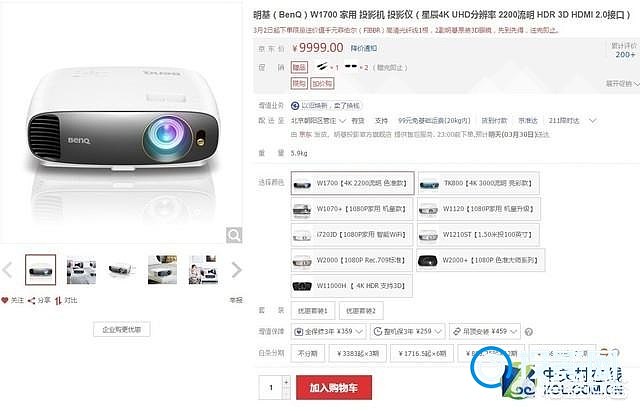Open the 3-year full warranty ¥359 dropdown
640x411 pixels.
[328, 331]
